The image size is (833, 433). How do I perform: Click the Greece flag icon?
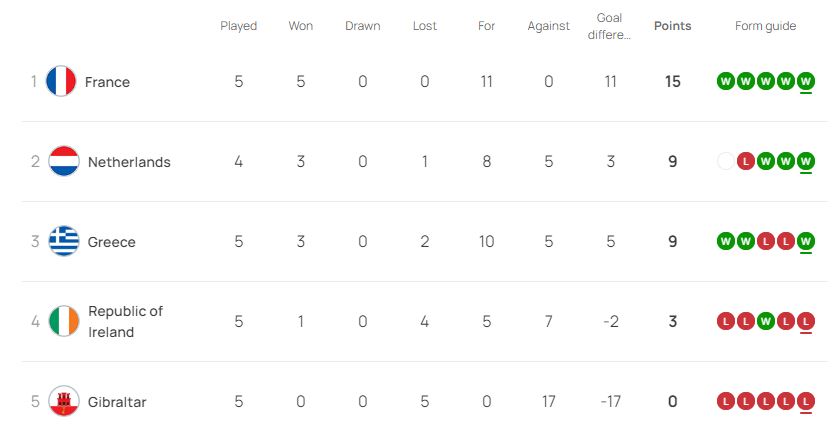pos(64,241)
